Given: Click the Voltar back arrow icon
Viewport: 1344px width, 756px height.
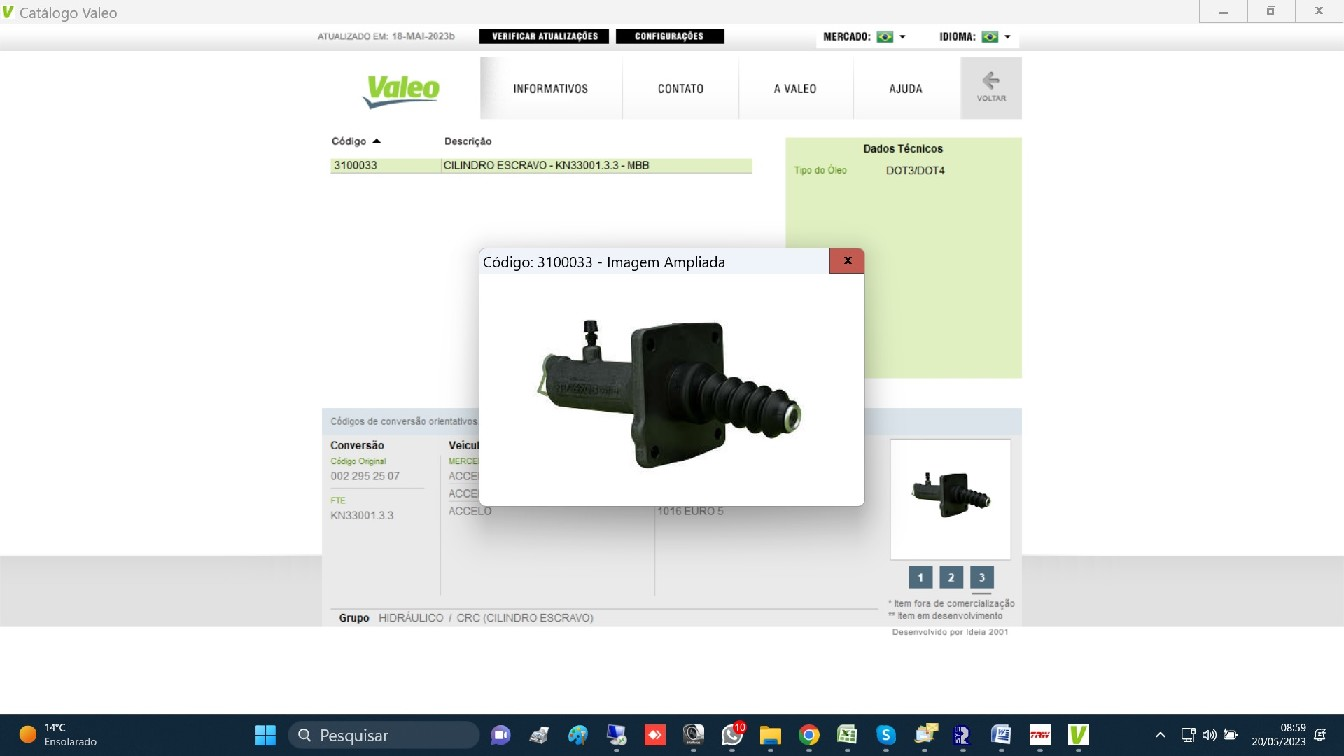Looking at the screenshot, I should [x=991, y=82].
